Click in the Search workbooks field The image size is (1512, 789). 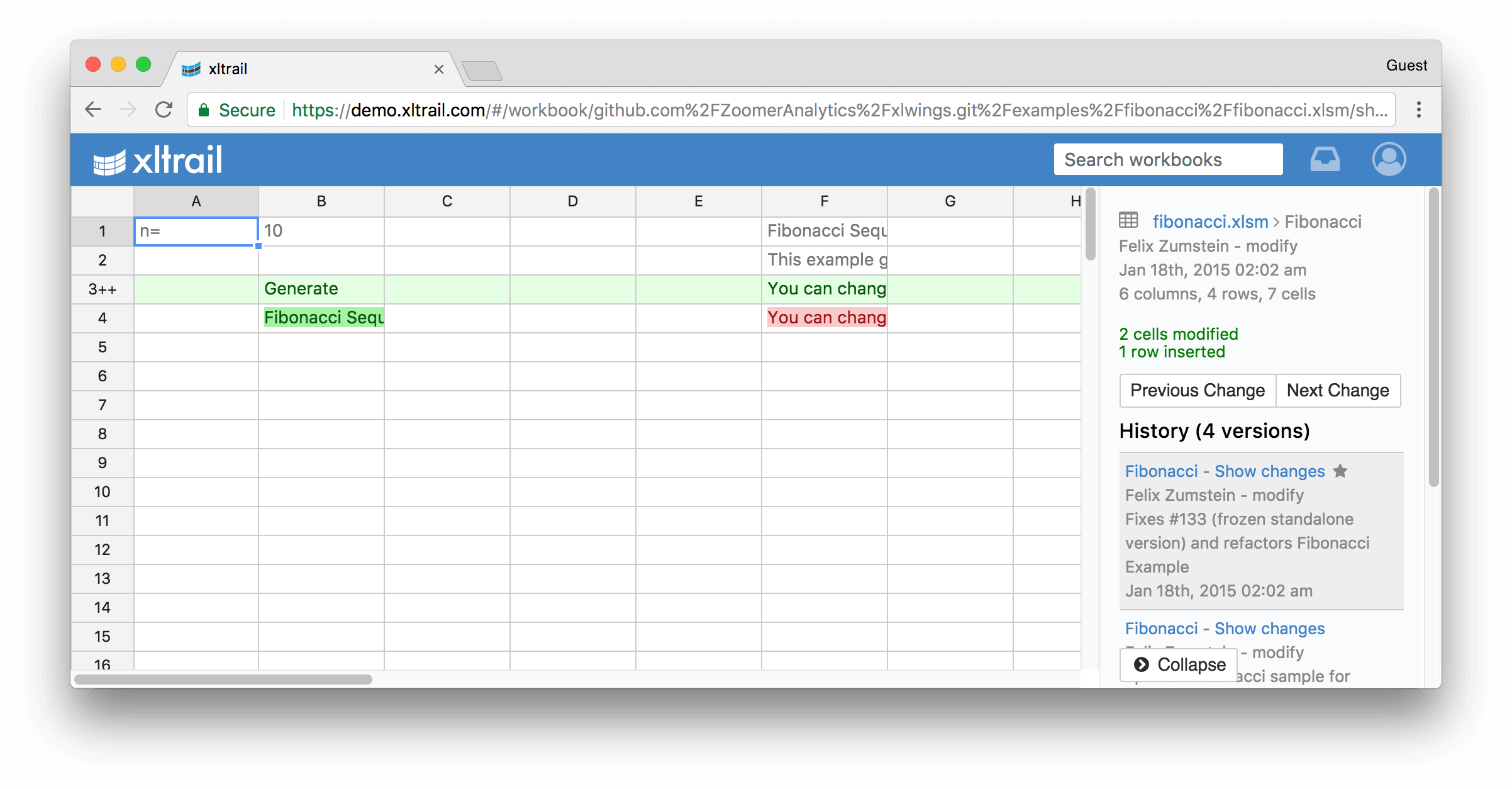[x=1167, y=160]
